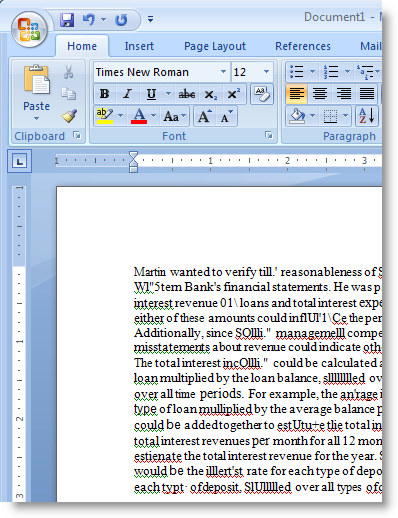
Task: Align text left
Action: click(296, 94)
